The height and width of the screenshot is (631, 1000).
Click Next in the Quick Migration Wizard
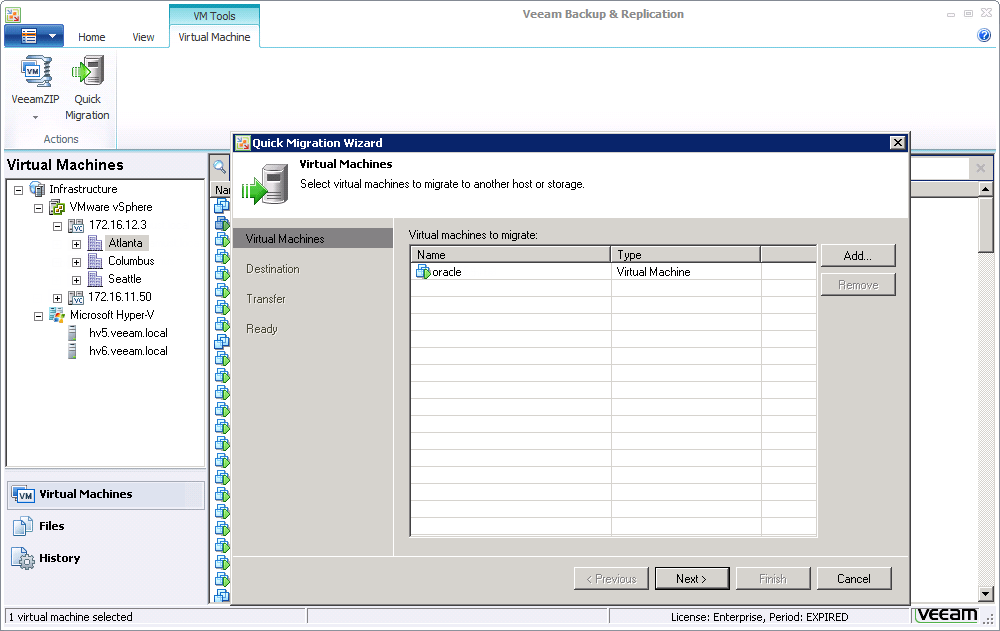coord(692,579)
